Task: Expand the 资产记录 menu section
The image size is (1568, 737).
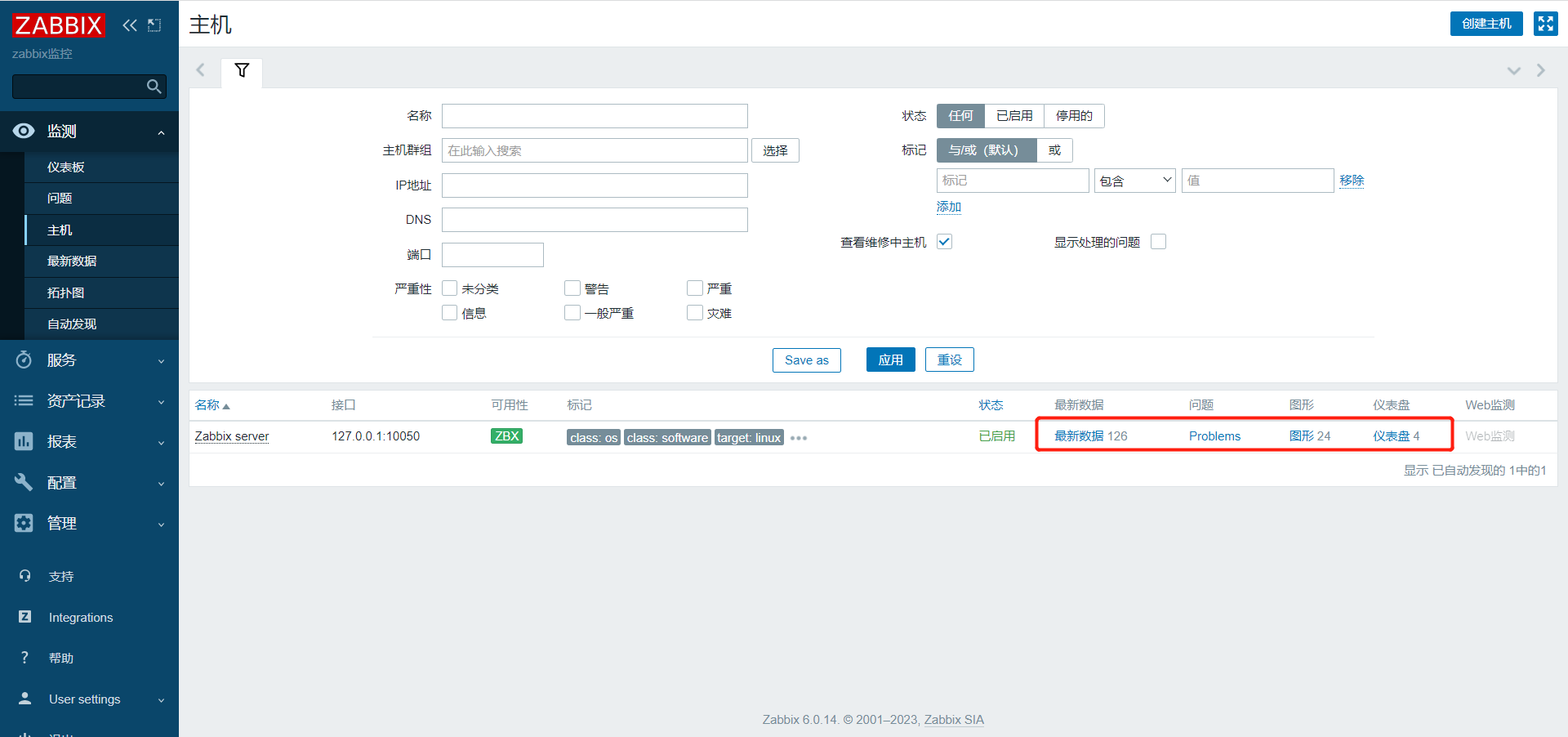Action: pyautogui.click(x=161, y=402)
